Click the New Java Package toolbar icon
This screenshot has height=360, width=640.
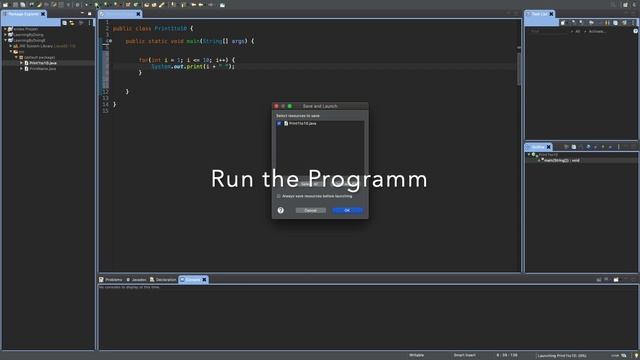(x=128, y=5)
